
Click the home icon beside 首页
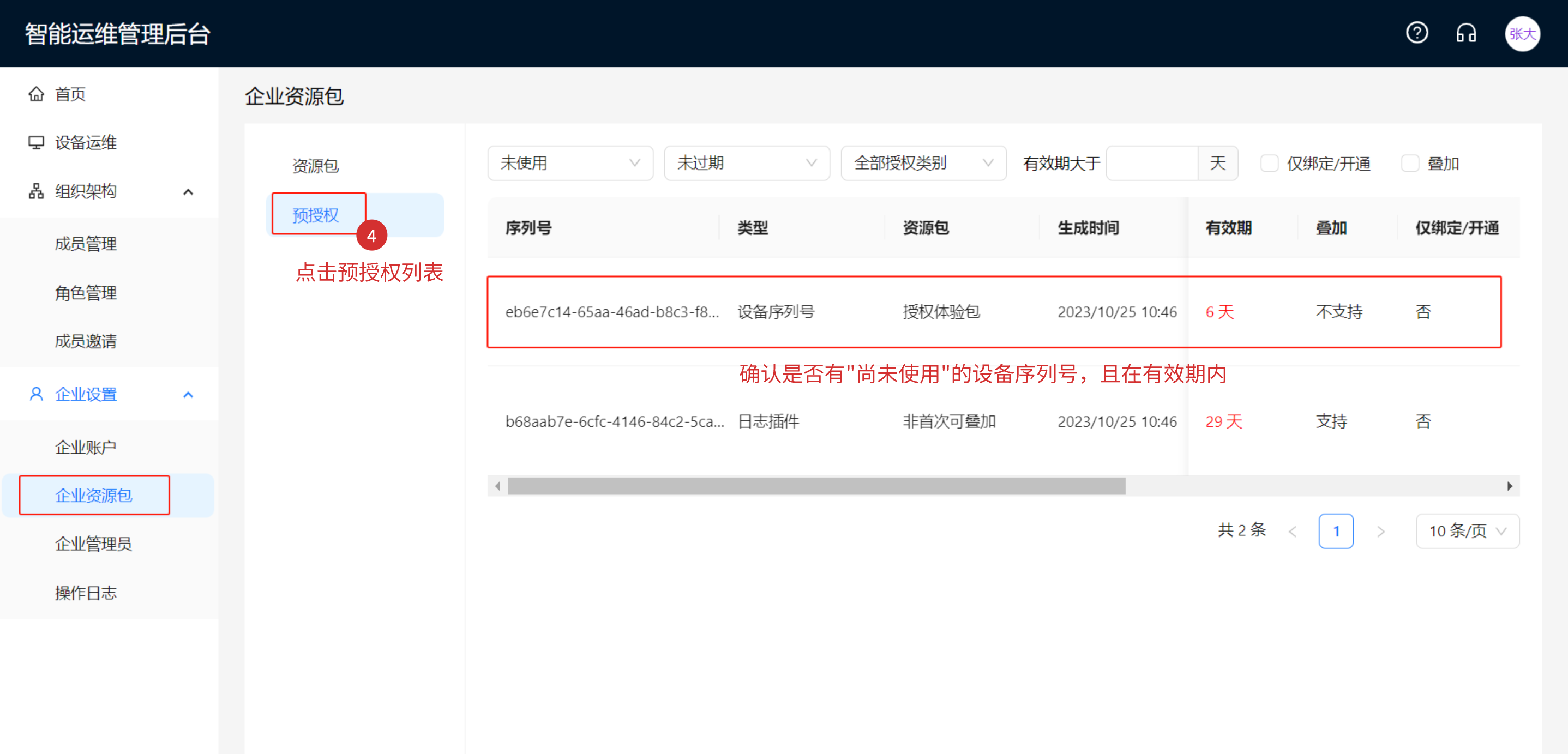tap(37, 94)
